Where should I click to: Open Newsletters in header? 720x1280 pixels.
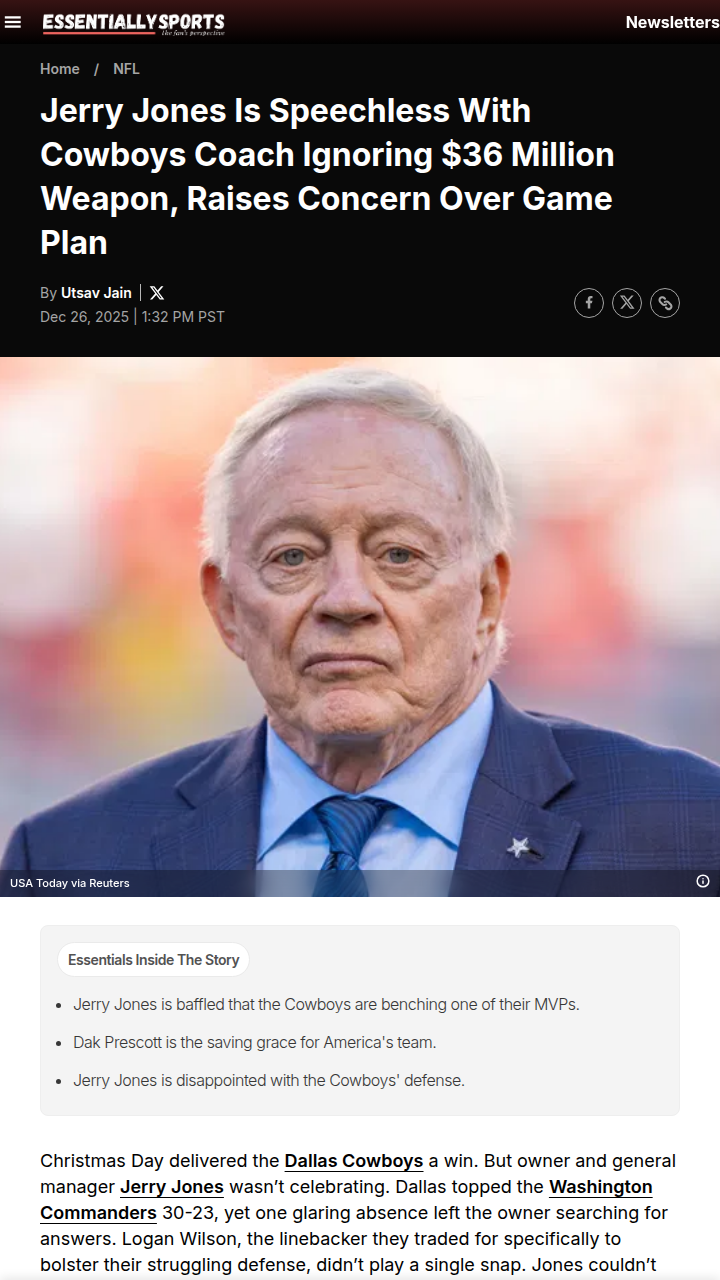coord(672,22)
